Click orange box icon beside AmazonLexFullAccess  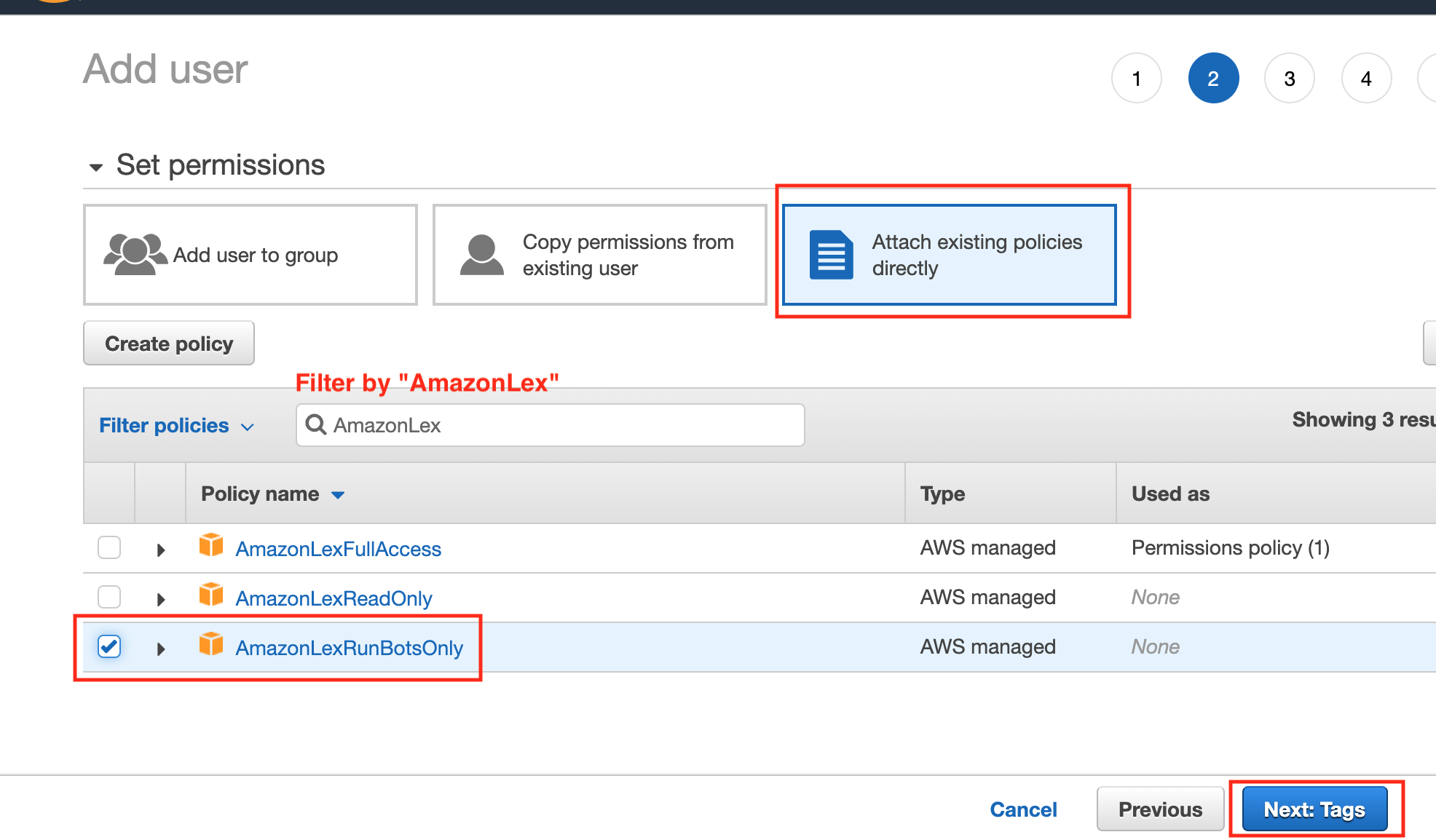point(211,545)
